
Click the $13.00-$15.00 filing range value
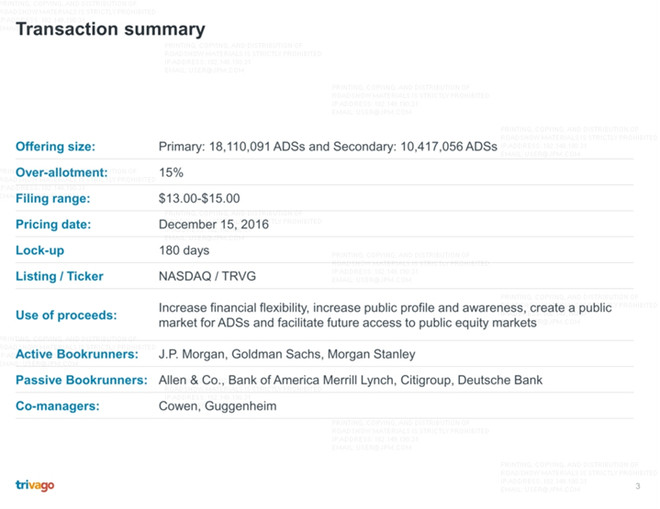(199, 198)
